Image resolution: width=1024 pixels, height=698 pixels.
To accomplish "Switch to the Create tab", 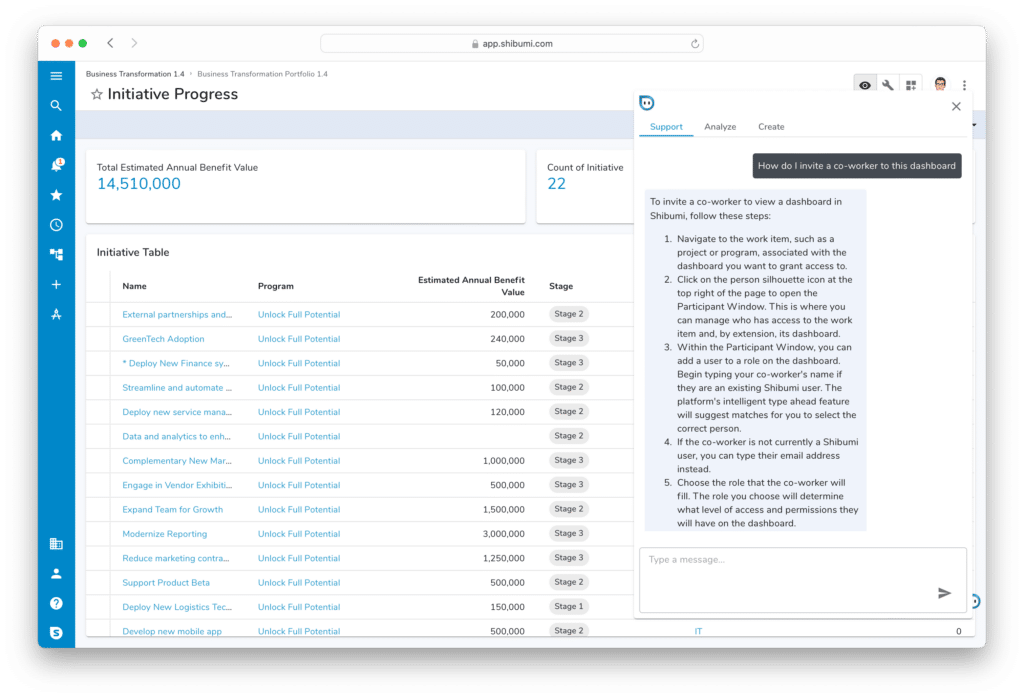I will point(771,127).
